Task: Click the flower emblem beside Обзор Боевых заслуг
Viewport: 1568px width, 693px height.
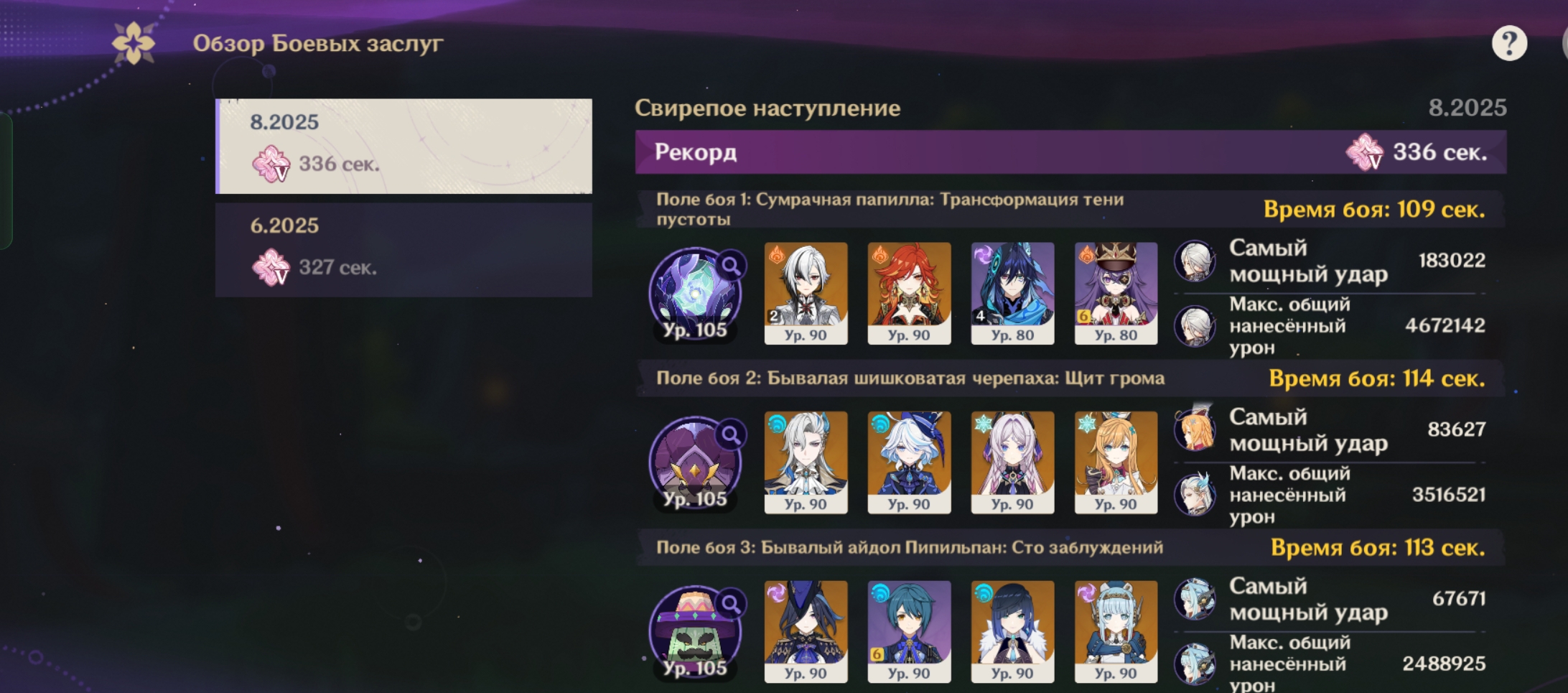Action: point(134,43)
